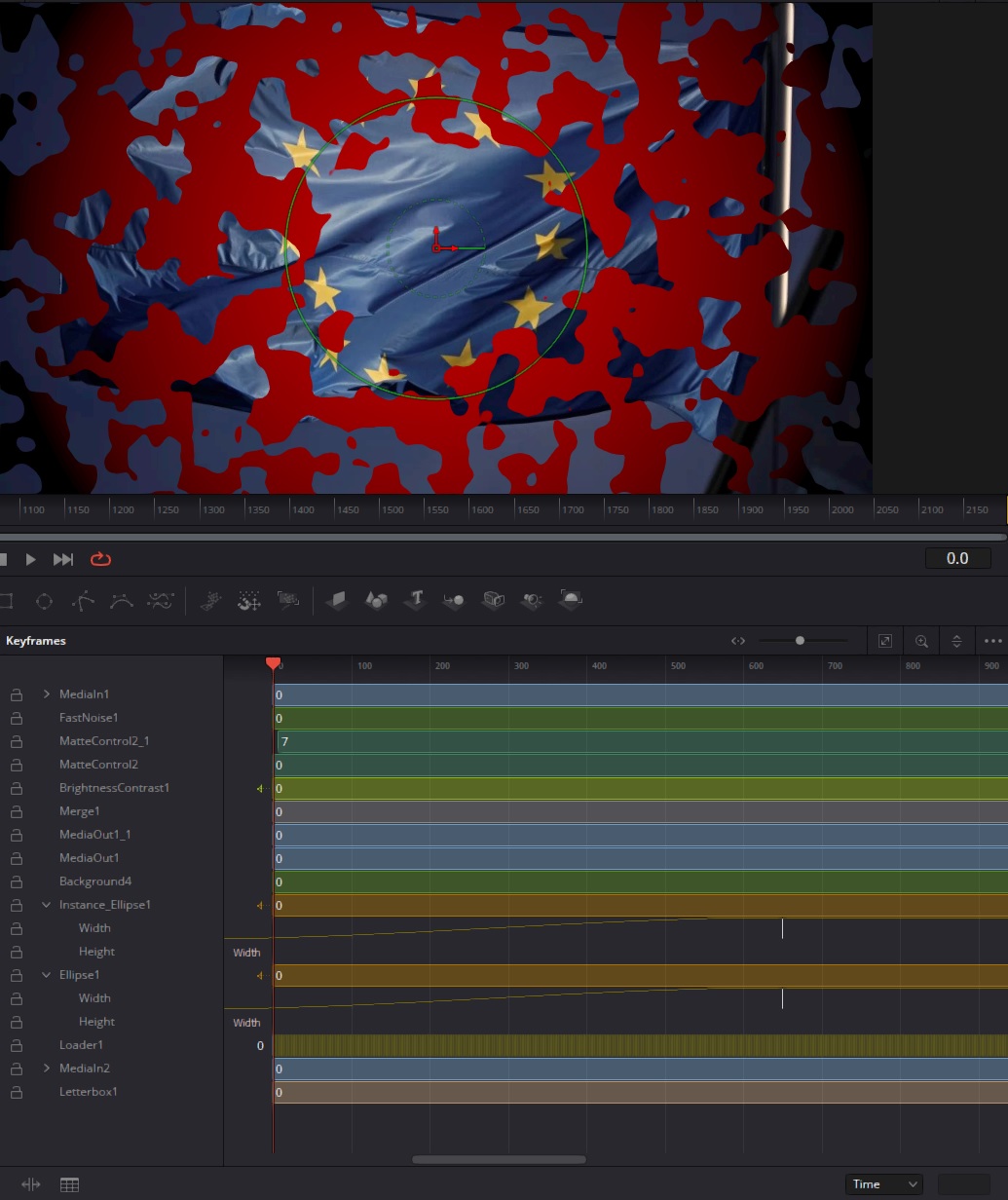Toggle the lock for MediaOut1

(x=17, y=858)
